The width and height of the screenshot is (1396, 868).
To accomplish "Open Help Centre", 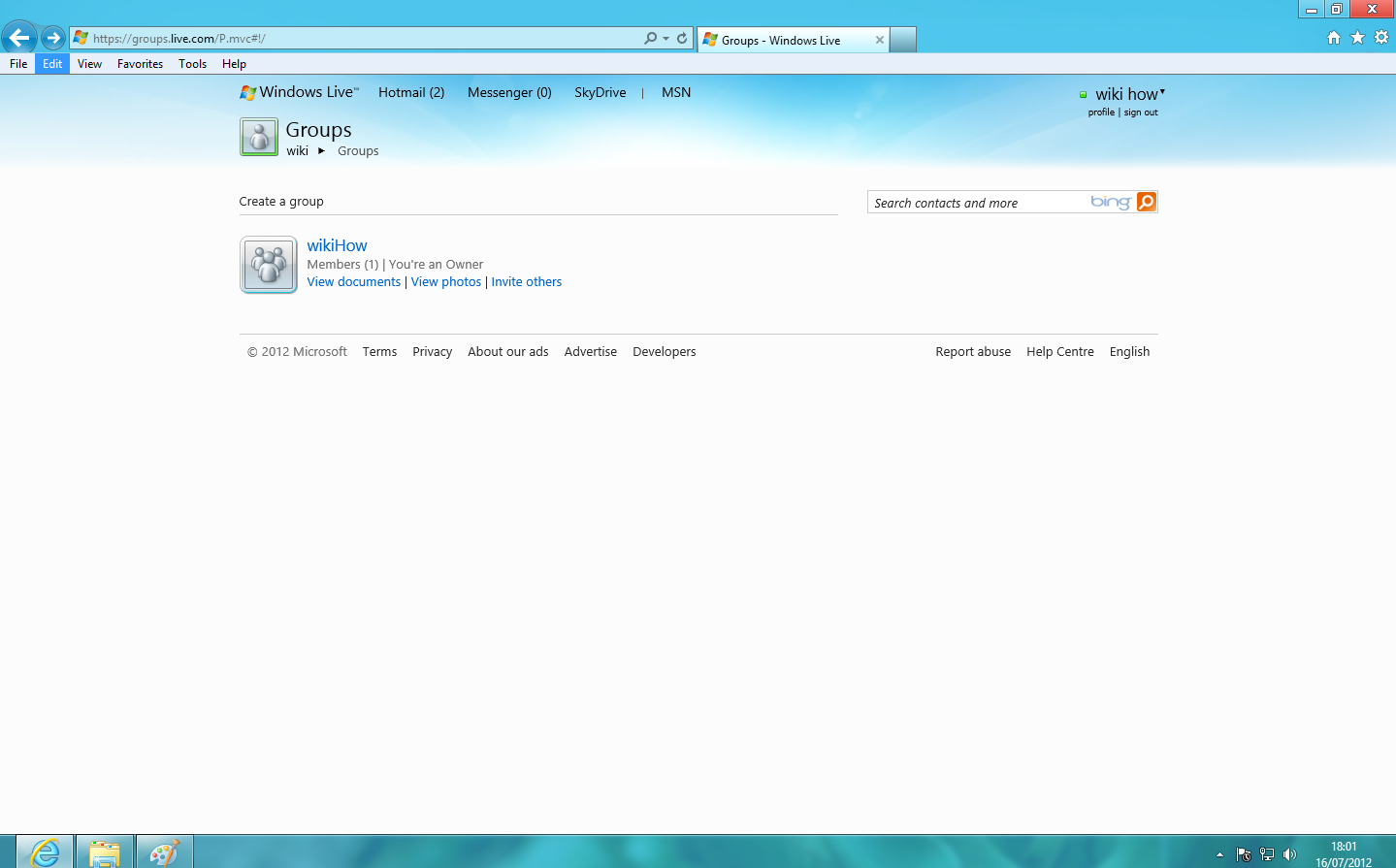I will [x=1060, y=352].
